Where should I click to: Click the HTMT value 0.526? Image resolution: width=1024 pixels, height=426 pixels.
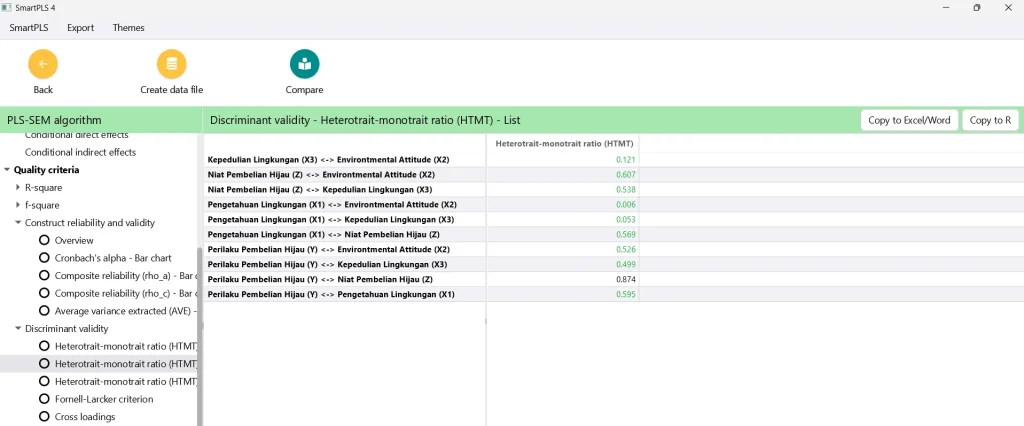[x=626, y=250]
